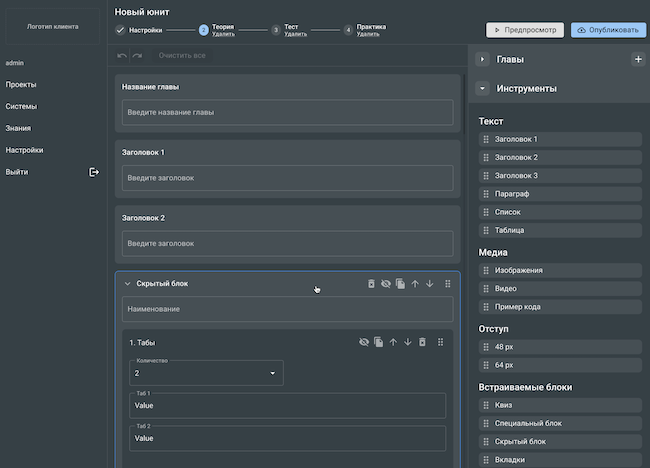Toggle visibility of Скрытый блок

[x=385, y=284]
